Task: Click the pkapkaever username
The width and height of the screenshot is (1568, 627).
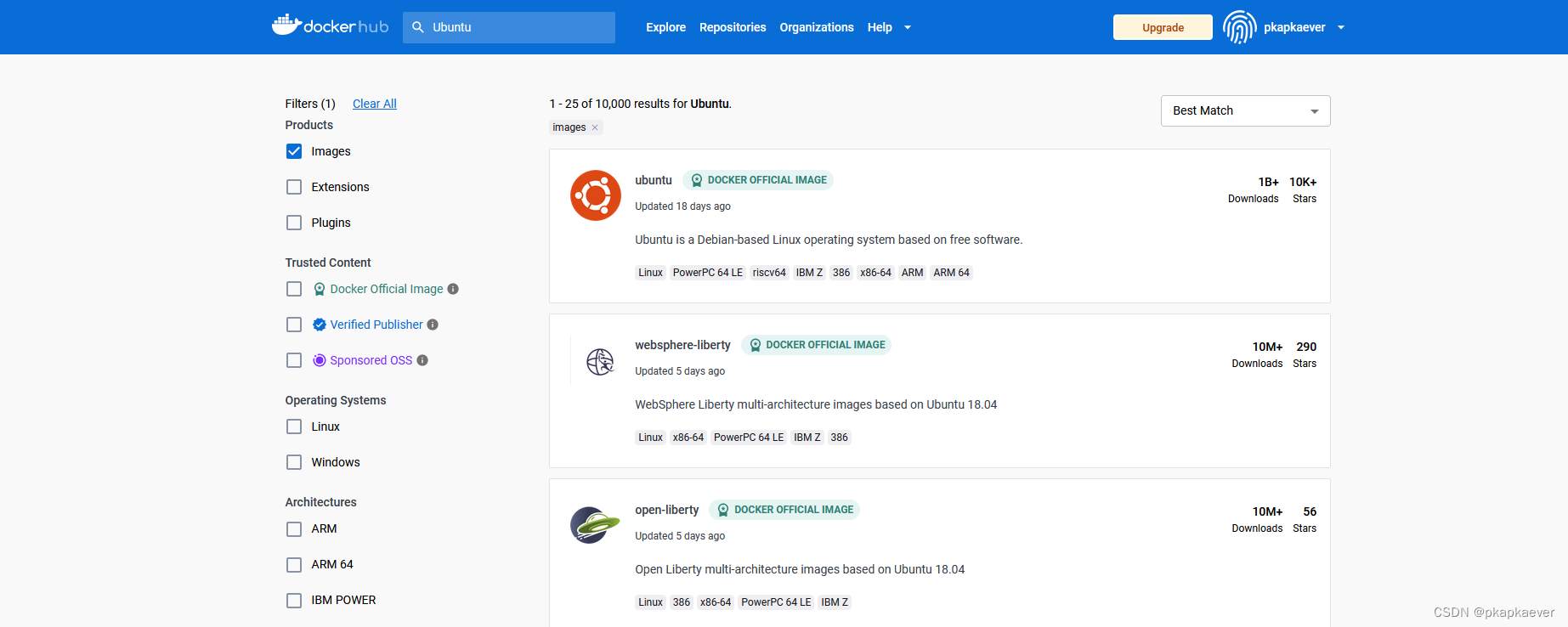Action: [1294, 27]
